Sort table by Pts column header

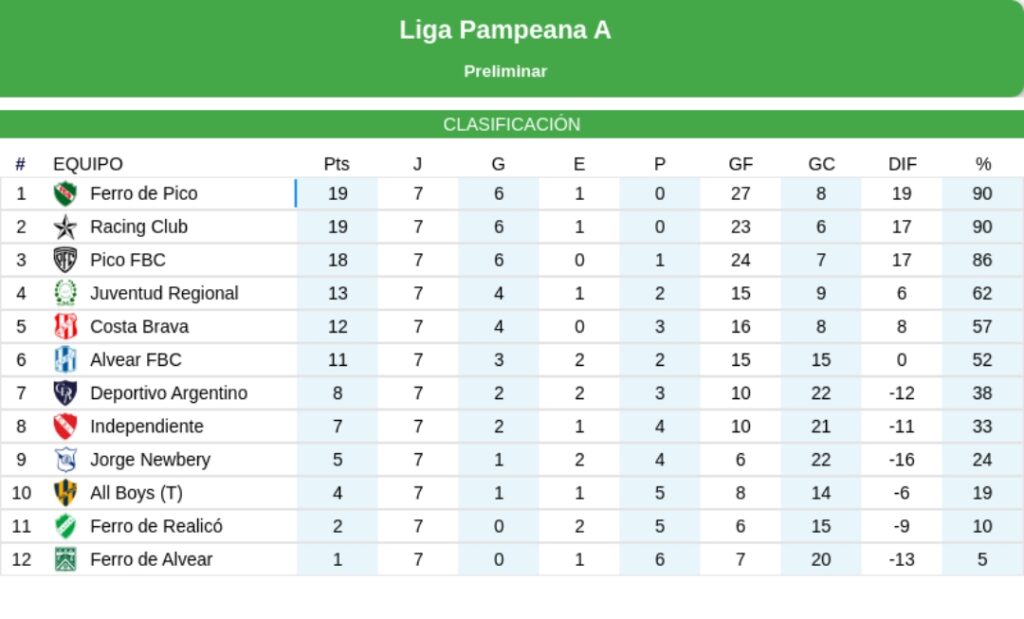[x=337, y=164]
